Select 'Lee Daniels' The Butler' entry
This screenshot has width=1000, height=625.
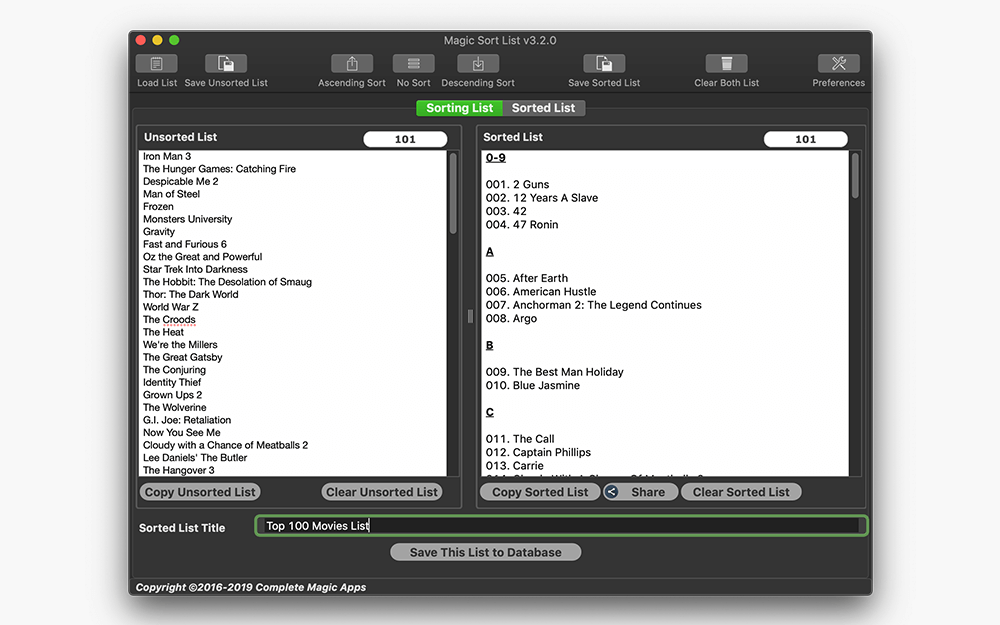[x=195, y=457]
